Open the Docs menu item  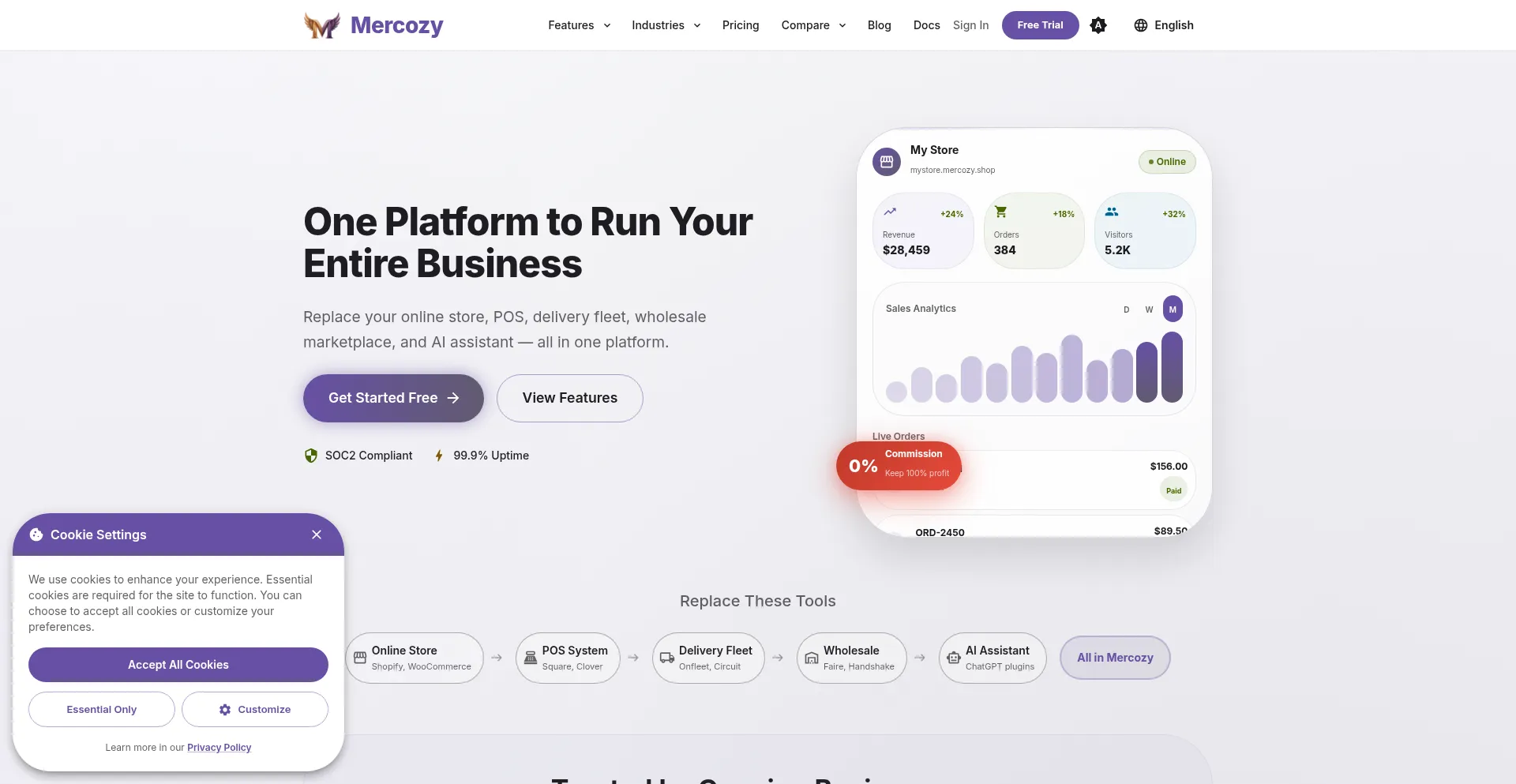pos(927,25)
